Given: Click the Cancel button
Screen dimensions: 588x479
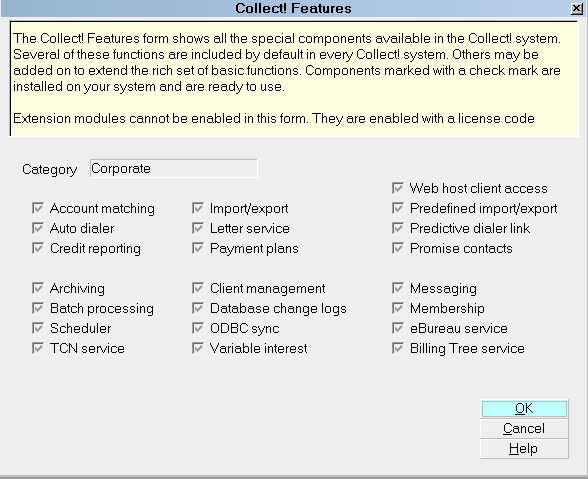Looking at the screenshot, I should (x=524, y=428).
